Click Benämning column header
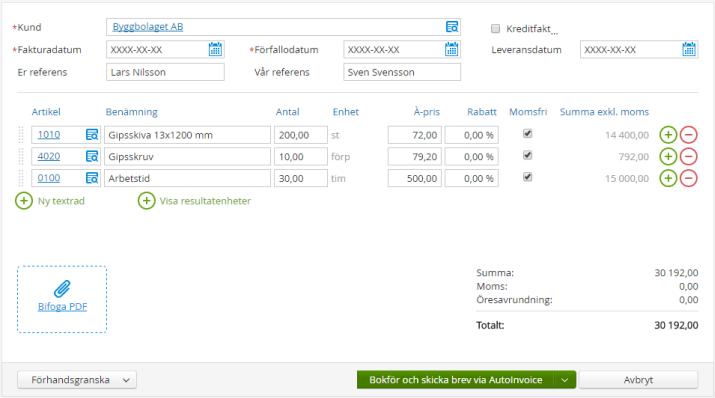 pyautogui.click(x=131, y=112)
